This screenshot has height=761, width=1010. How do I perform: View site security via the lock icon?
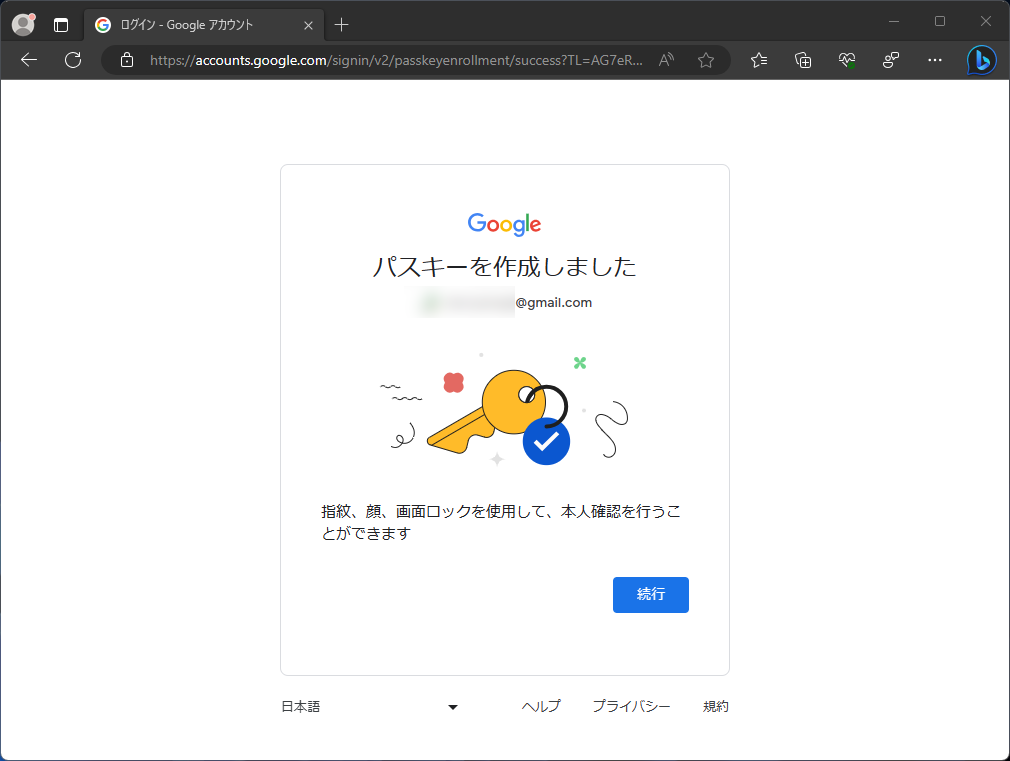(126, 60)
